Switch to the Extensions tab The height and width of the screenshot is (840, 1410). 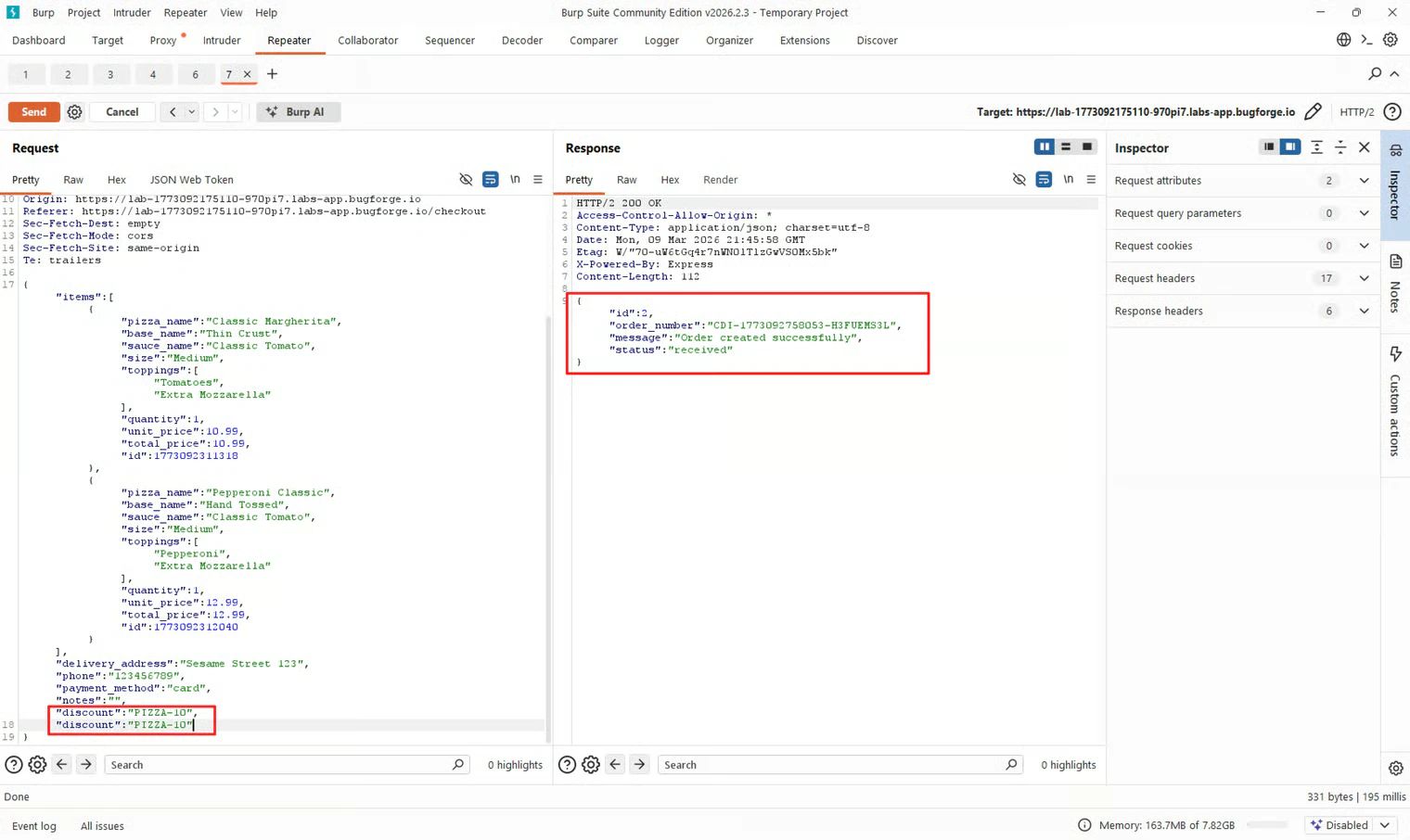point(805,41)
